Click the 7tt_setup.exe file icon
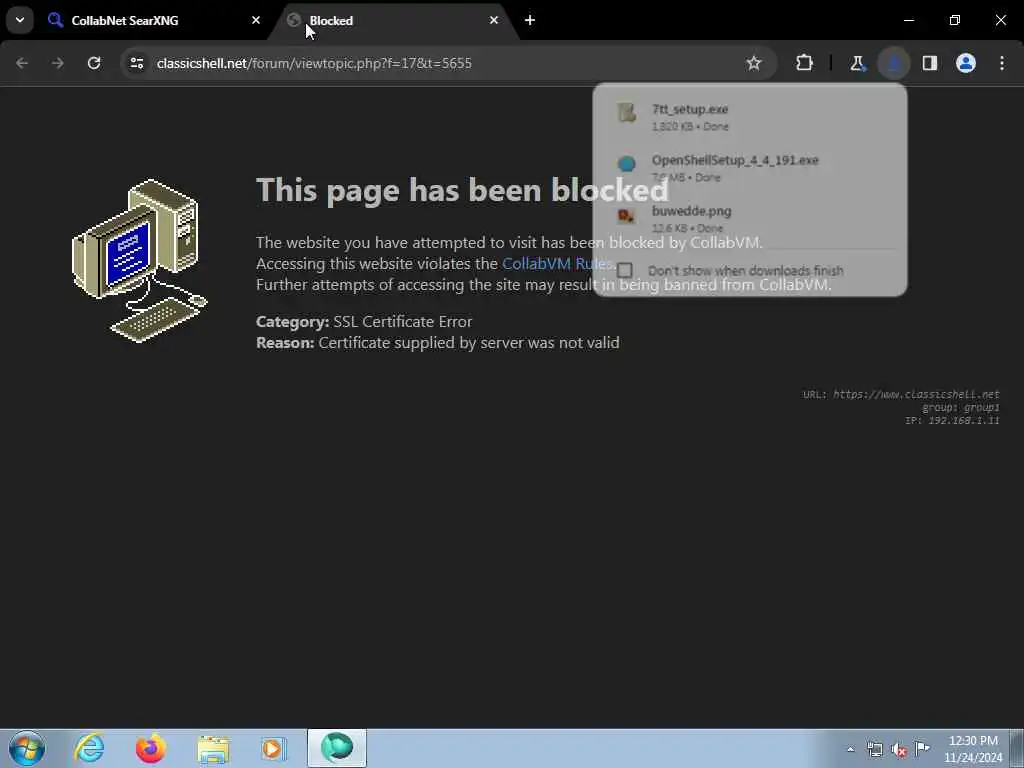 (627, 112)
